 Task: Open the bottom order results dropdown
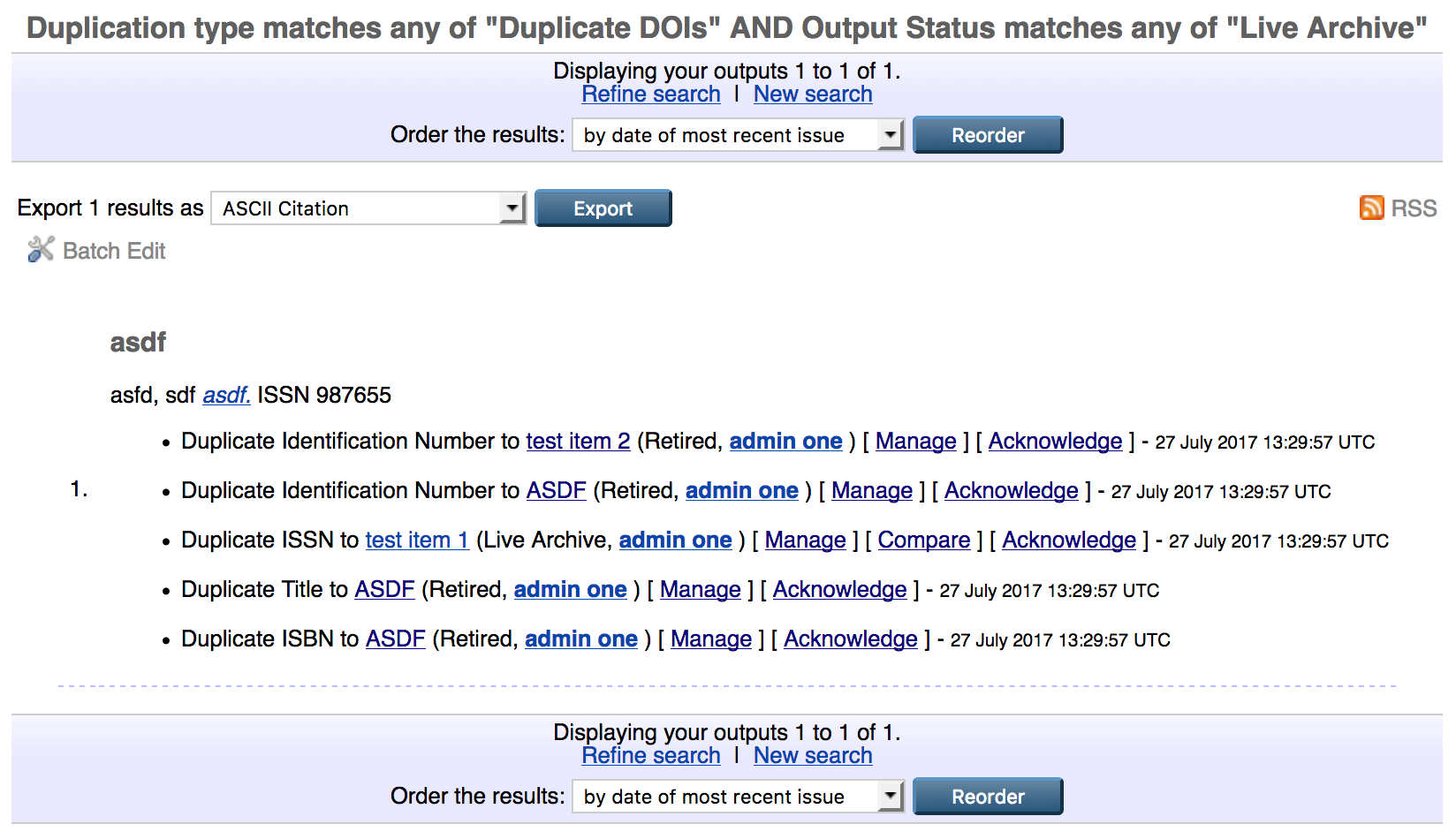click(x=738, y=797)
